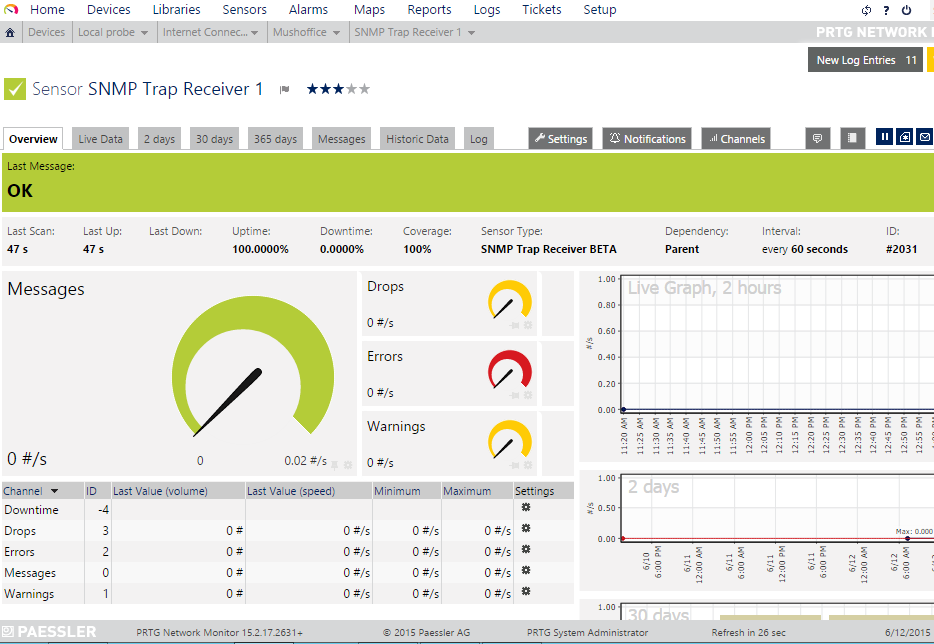This screenshot has height=644, width=934.
Task: Open help via the question mark icon
Action: pyautogui.click(x=886, y=10)
